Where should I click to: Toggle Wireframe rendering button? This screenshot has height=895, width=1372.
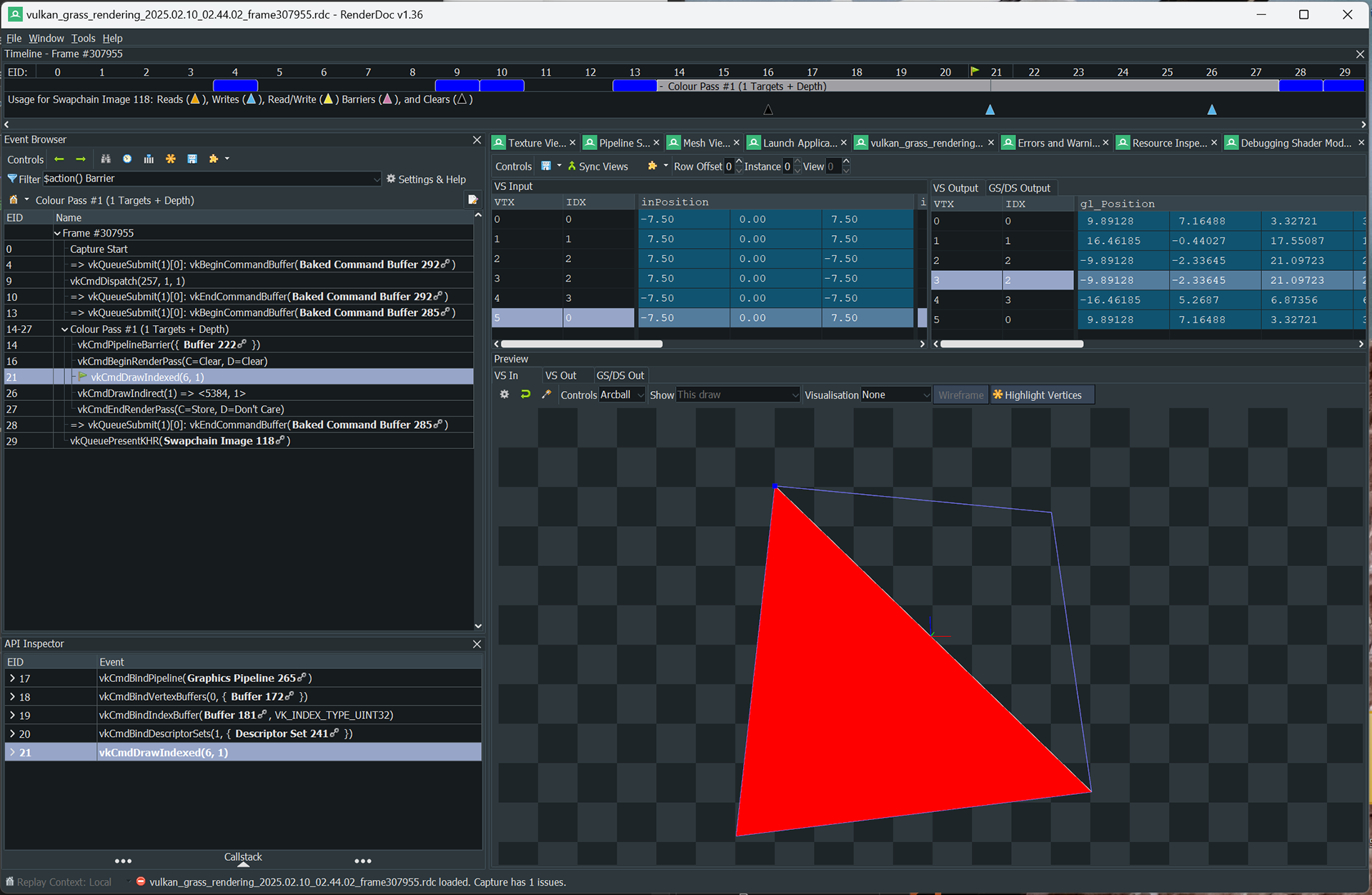click(960, 395)
